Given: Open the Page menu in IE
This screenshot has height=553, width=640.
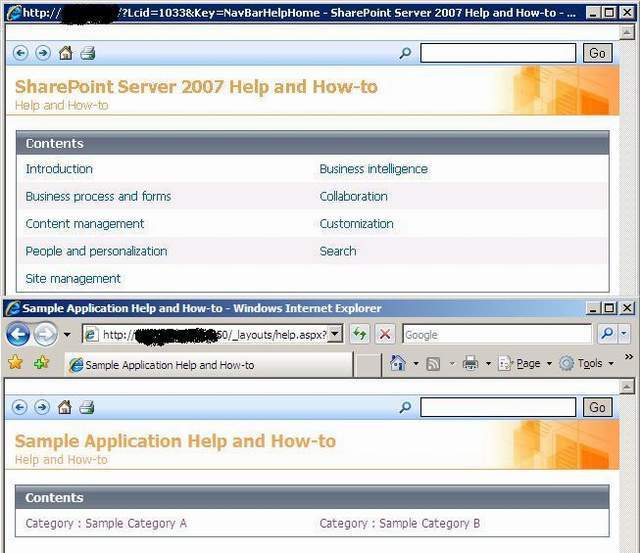Looking at the screenshot, I should tap(526, 363).
